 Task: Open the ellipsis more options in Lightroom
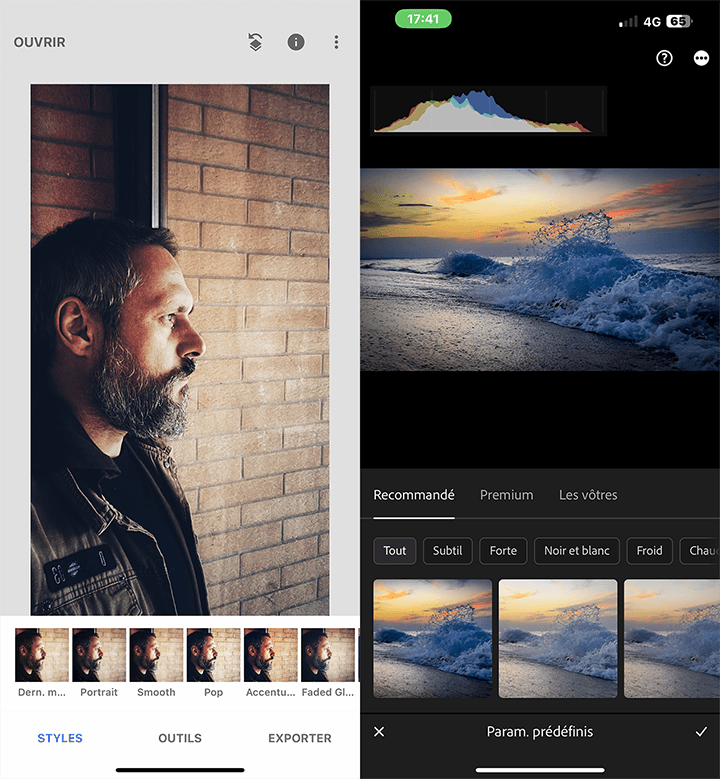pos(701,58)
